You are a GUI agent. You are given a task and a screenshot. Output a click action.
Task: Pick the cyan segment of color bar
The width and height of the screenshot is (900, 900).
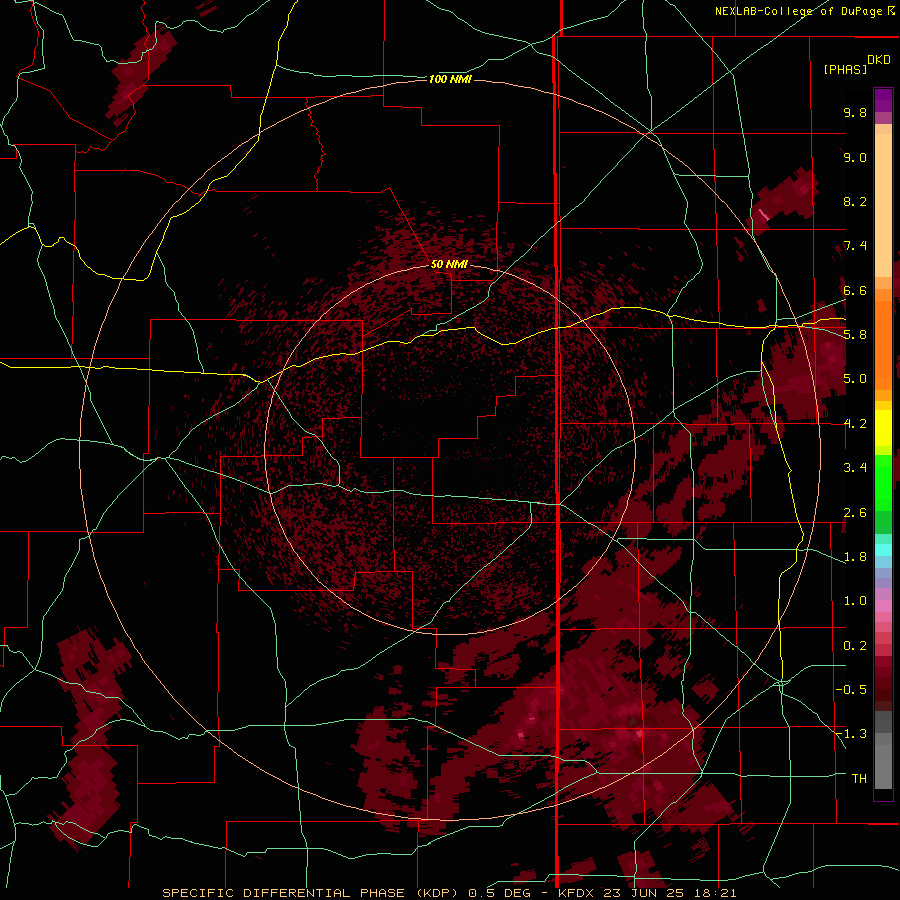click(x=883, y=550)
